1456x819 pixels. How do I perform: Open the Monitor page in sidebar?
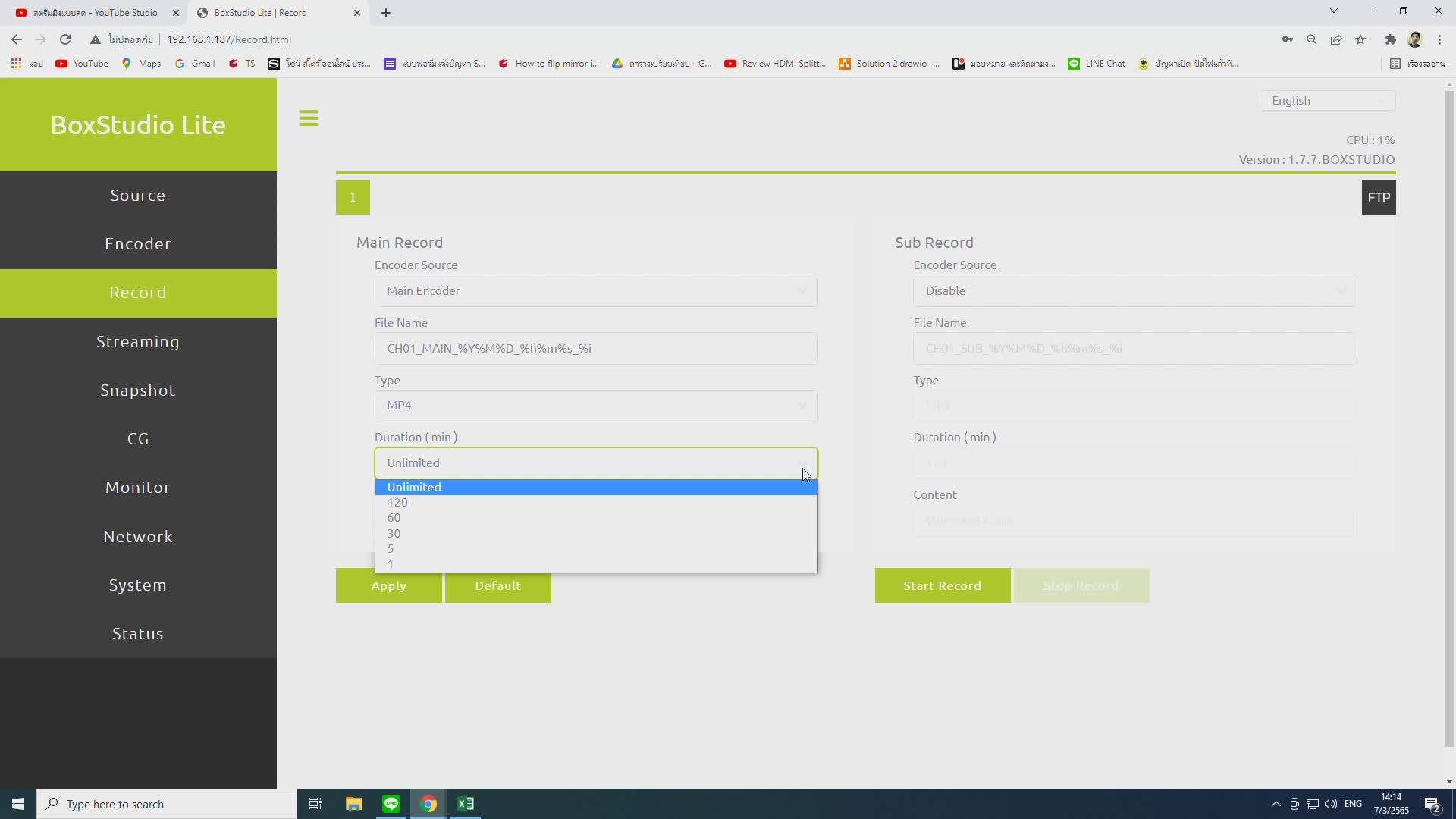click(x=138, y=488)
